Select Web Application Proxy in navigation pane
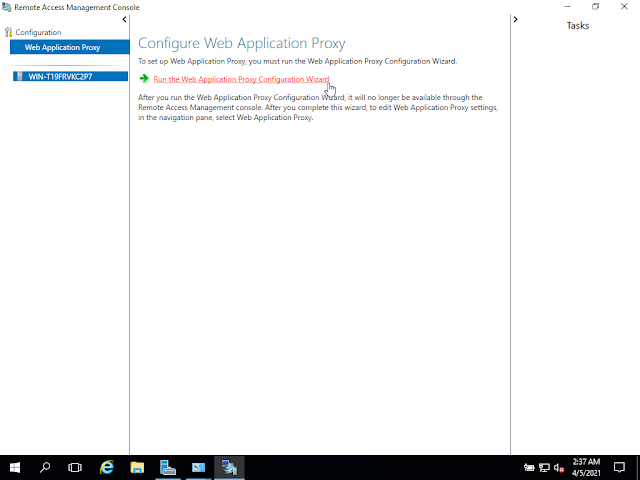The width and height of the screenshot is (640, 480). click(70, 47)
